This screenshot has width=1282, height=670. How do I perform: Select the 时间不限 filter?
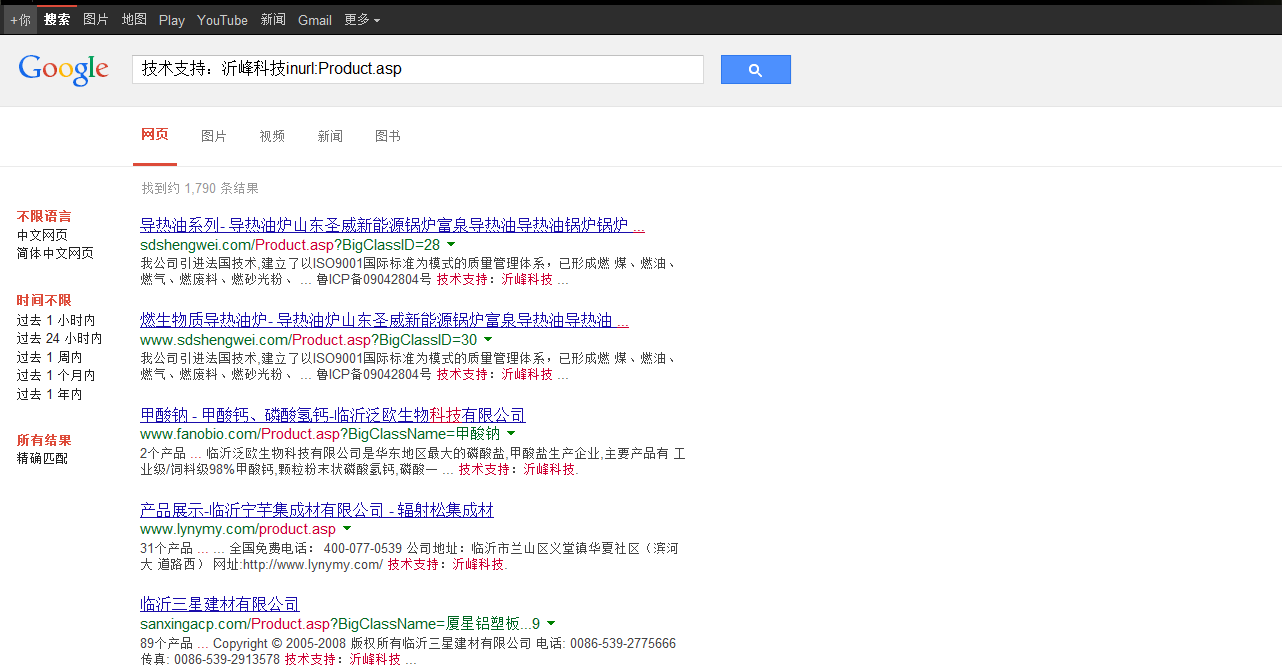click(x=44, y=300)
